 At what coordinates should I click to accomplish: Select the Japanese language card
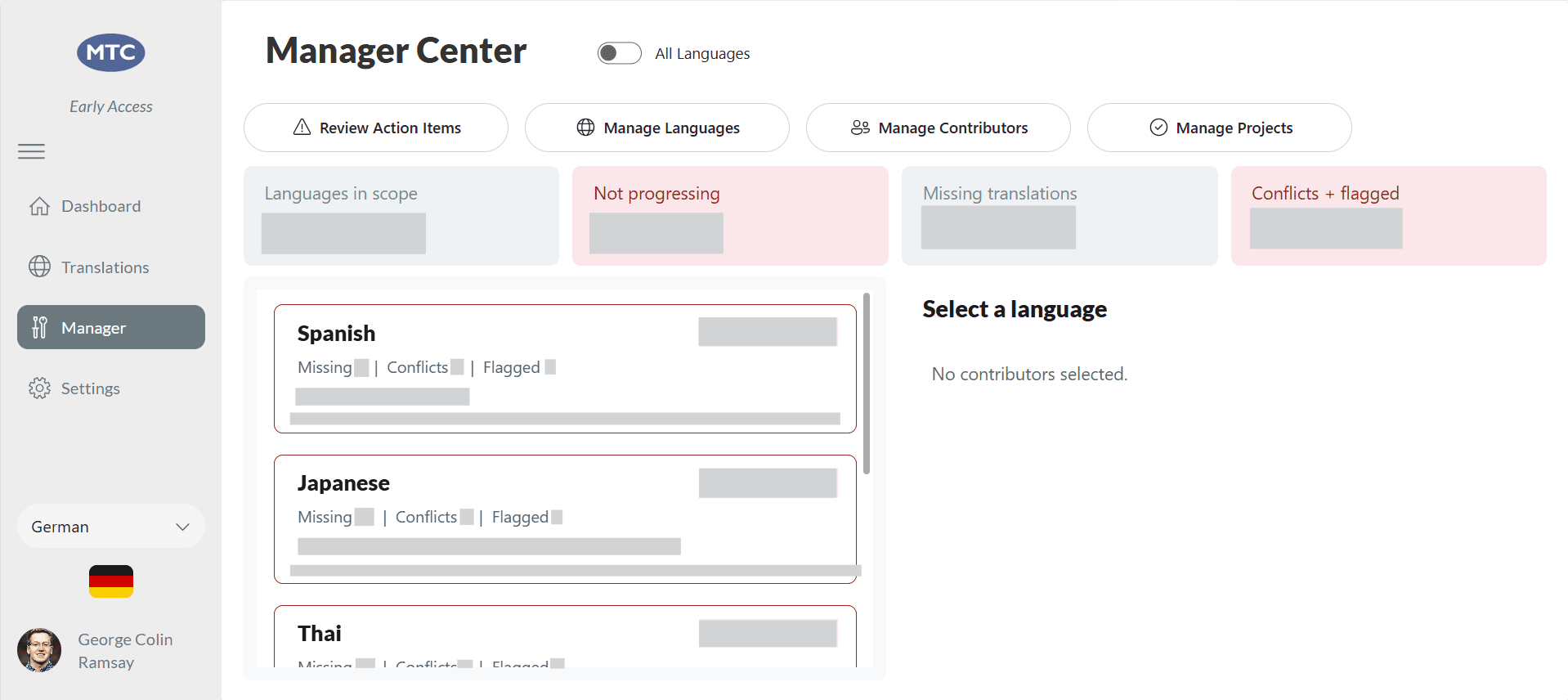565,519
